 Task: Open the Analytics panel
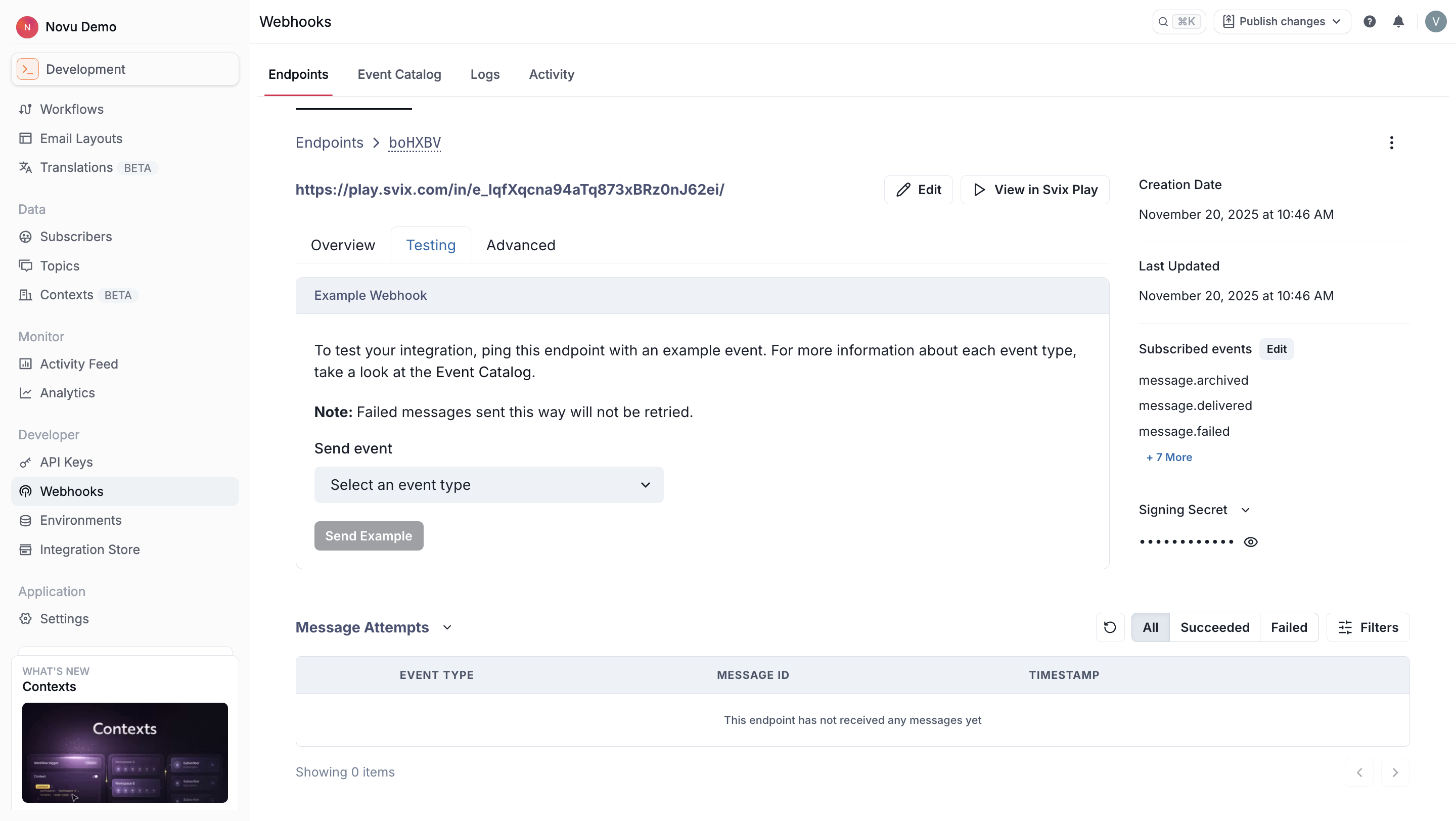(67, 393)
